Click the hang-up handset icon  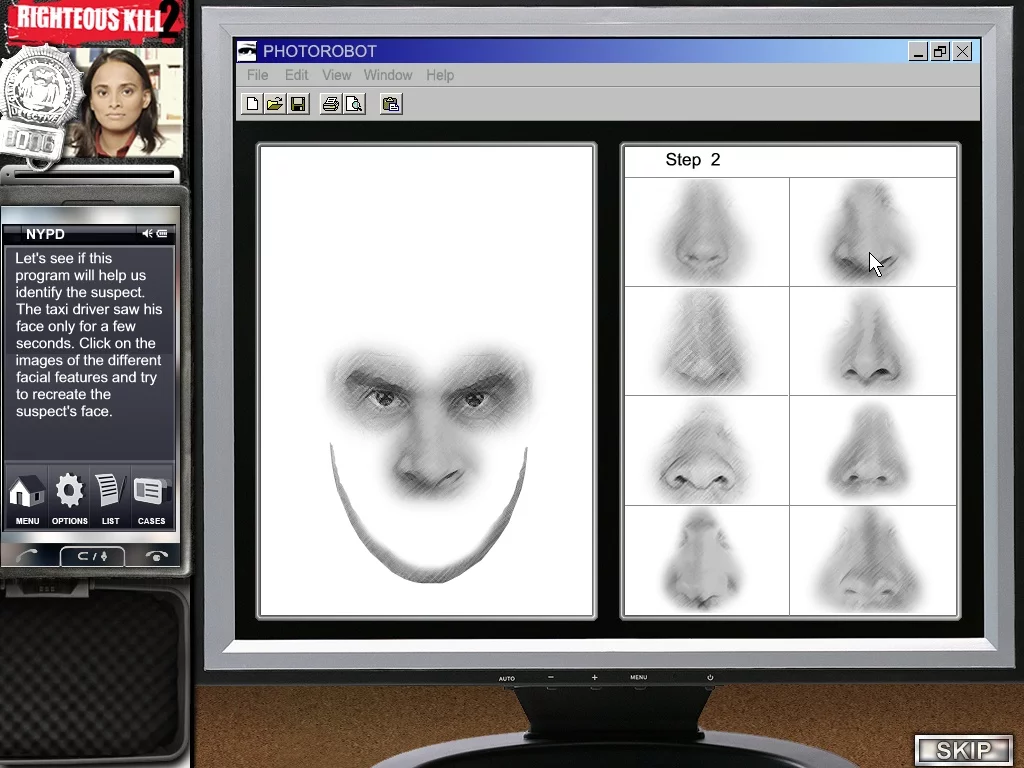[157, 556]
